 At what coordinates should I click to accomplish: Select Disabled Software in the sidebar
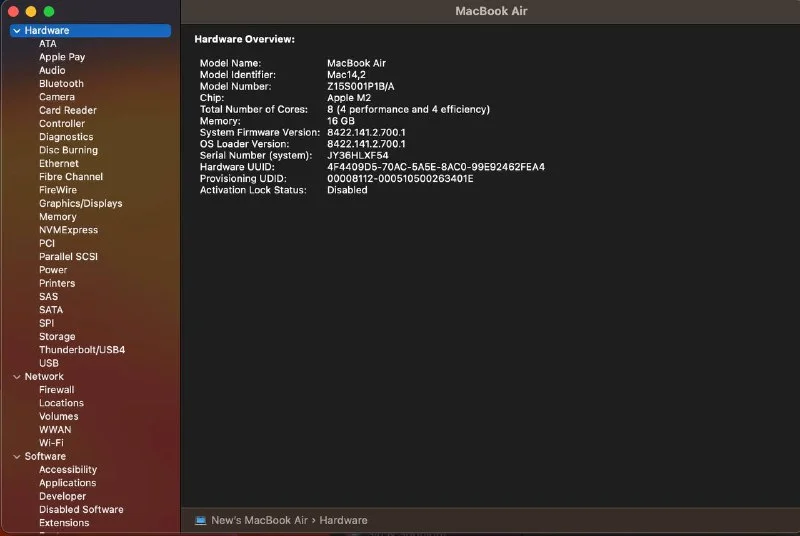tap(81, 510)
